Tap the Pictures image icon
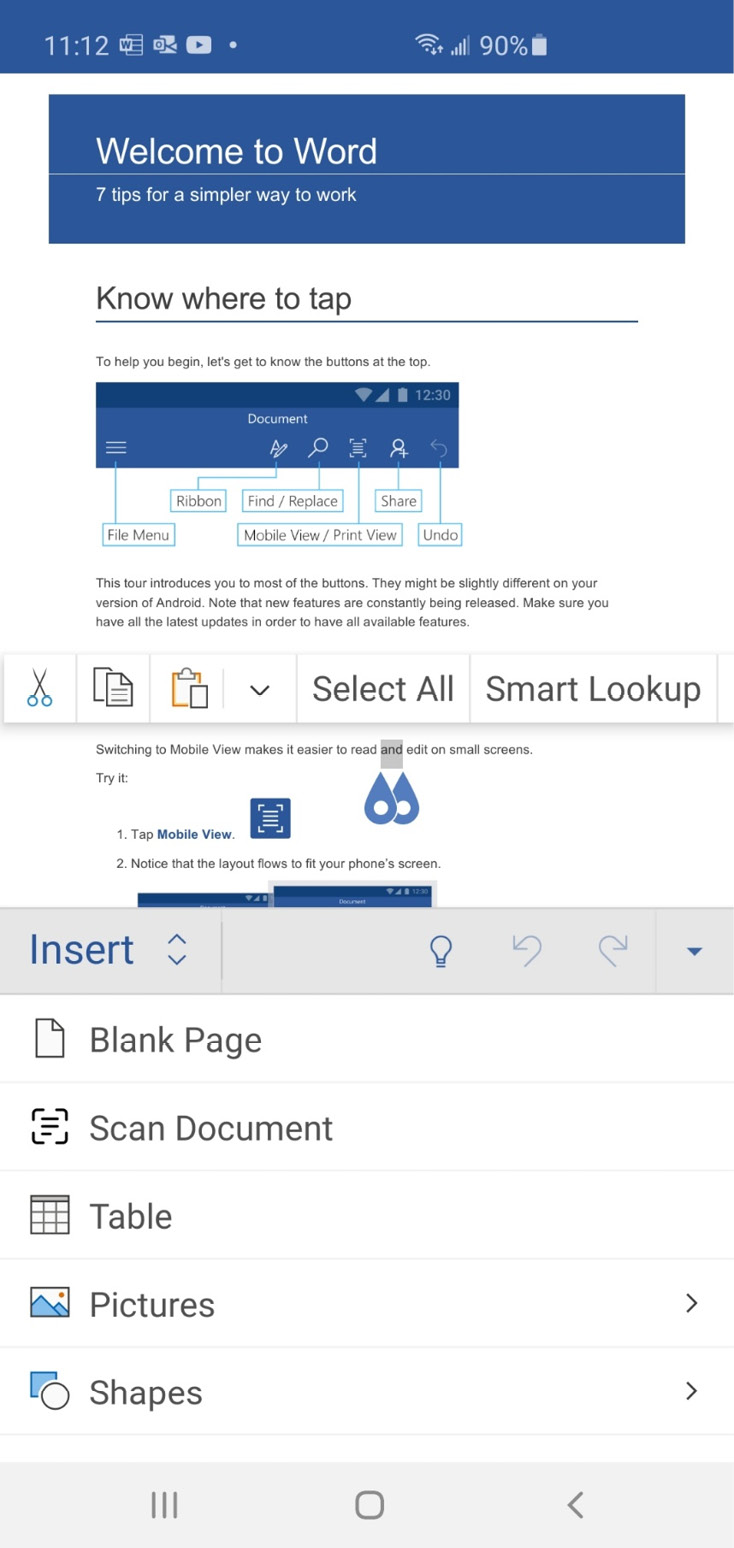 pos(50,1303)
